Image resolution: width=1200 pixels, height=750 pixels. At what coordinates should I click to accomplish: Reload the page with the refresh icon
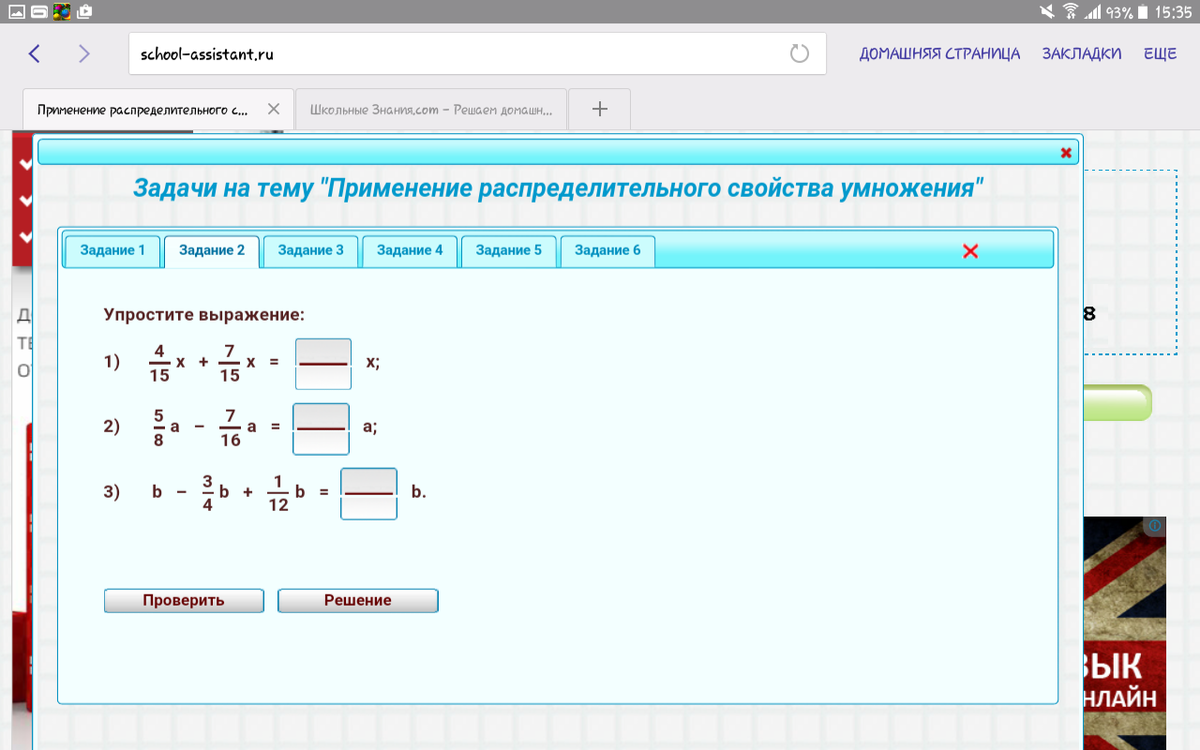click(x=799, y=54)
